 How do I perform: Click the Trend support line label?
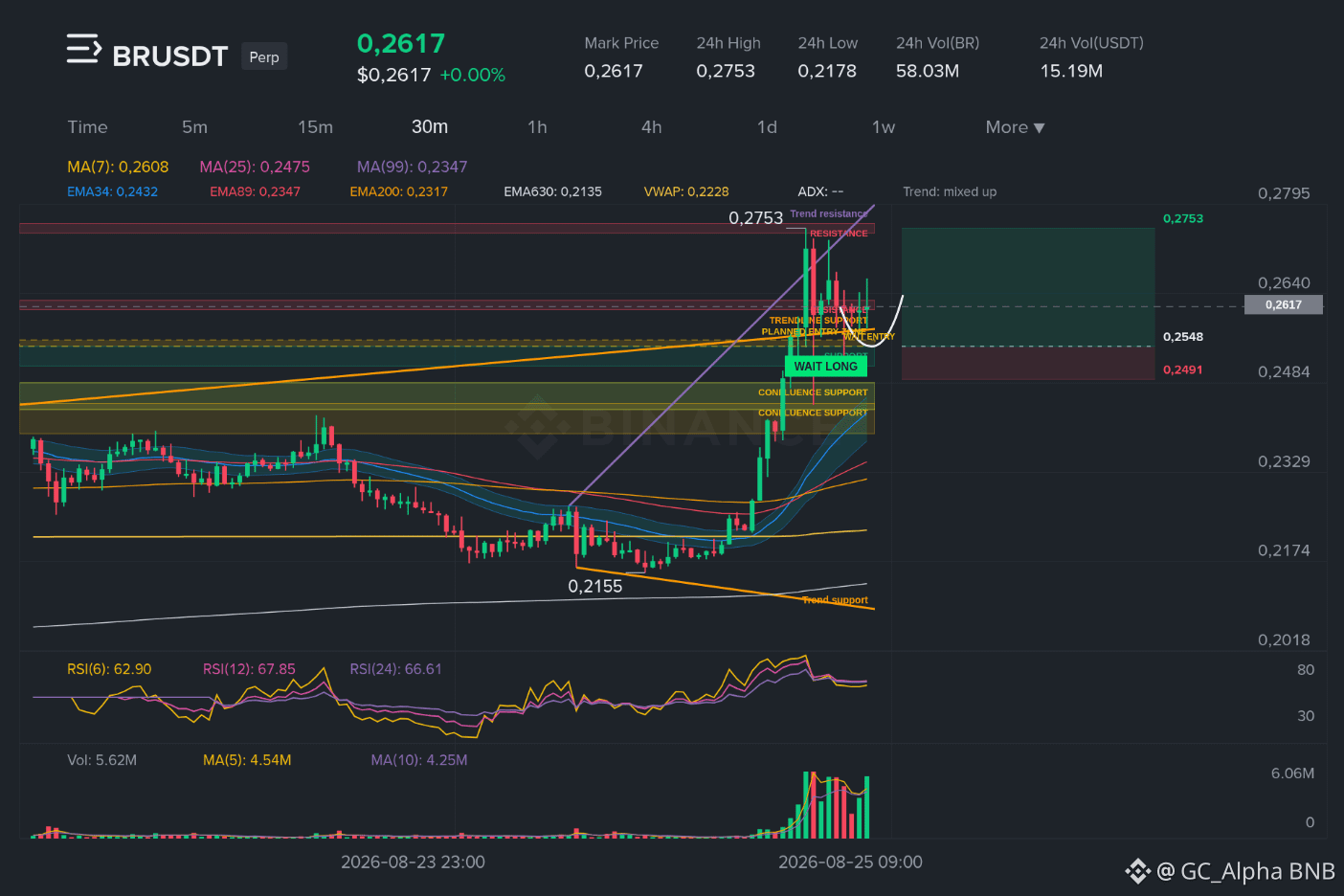pyautogui.click(x=835, y=600)
